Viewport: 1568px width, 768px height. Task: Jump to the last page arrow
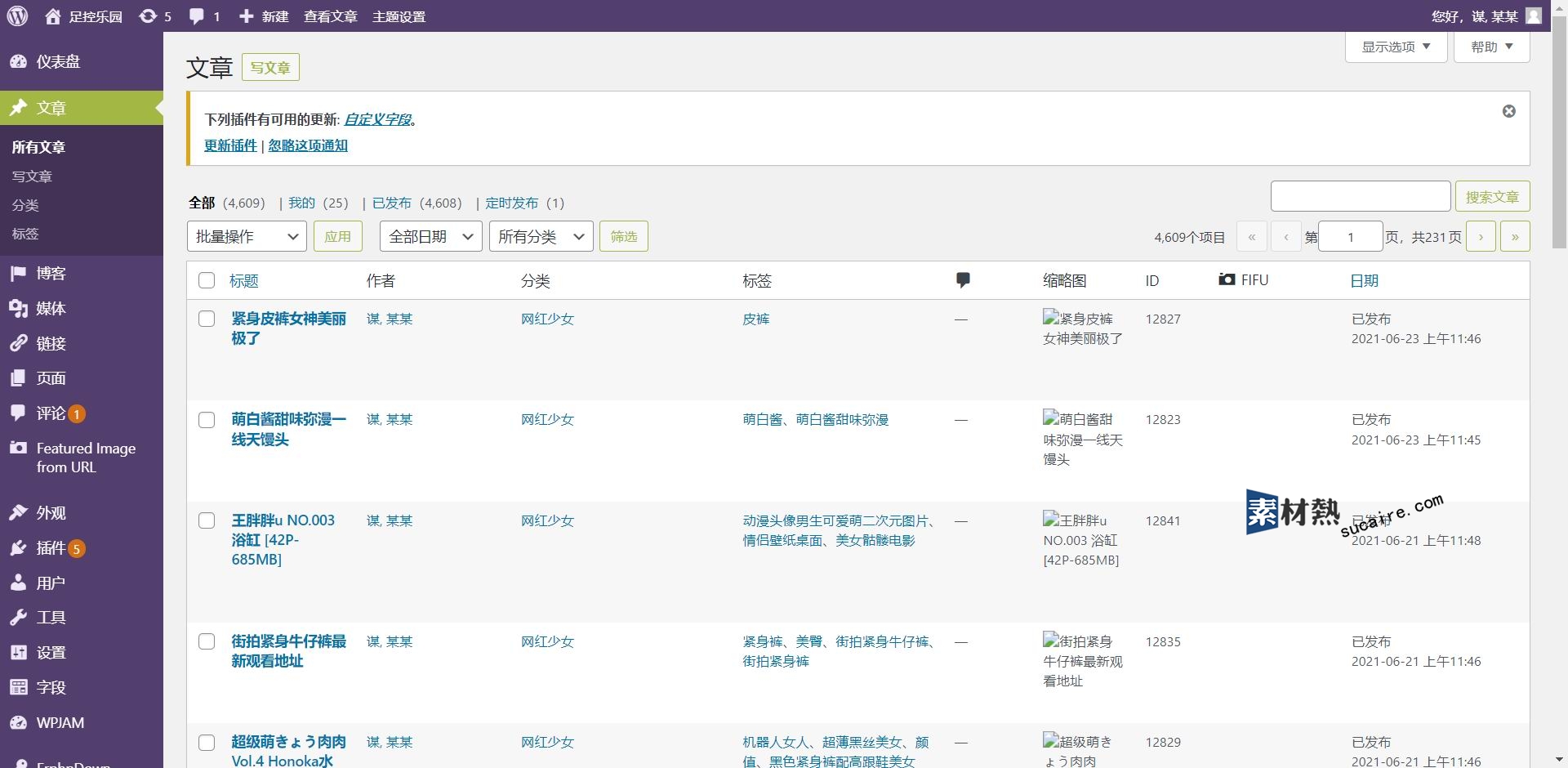[1515, 237]
